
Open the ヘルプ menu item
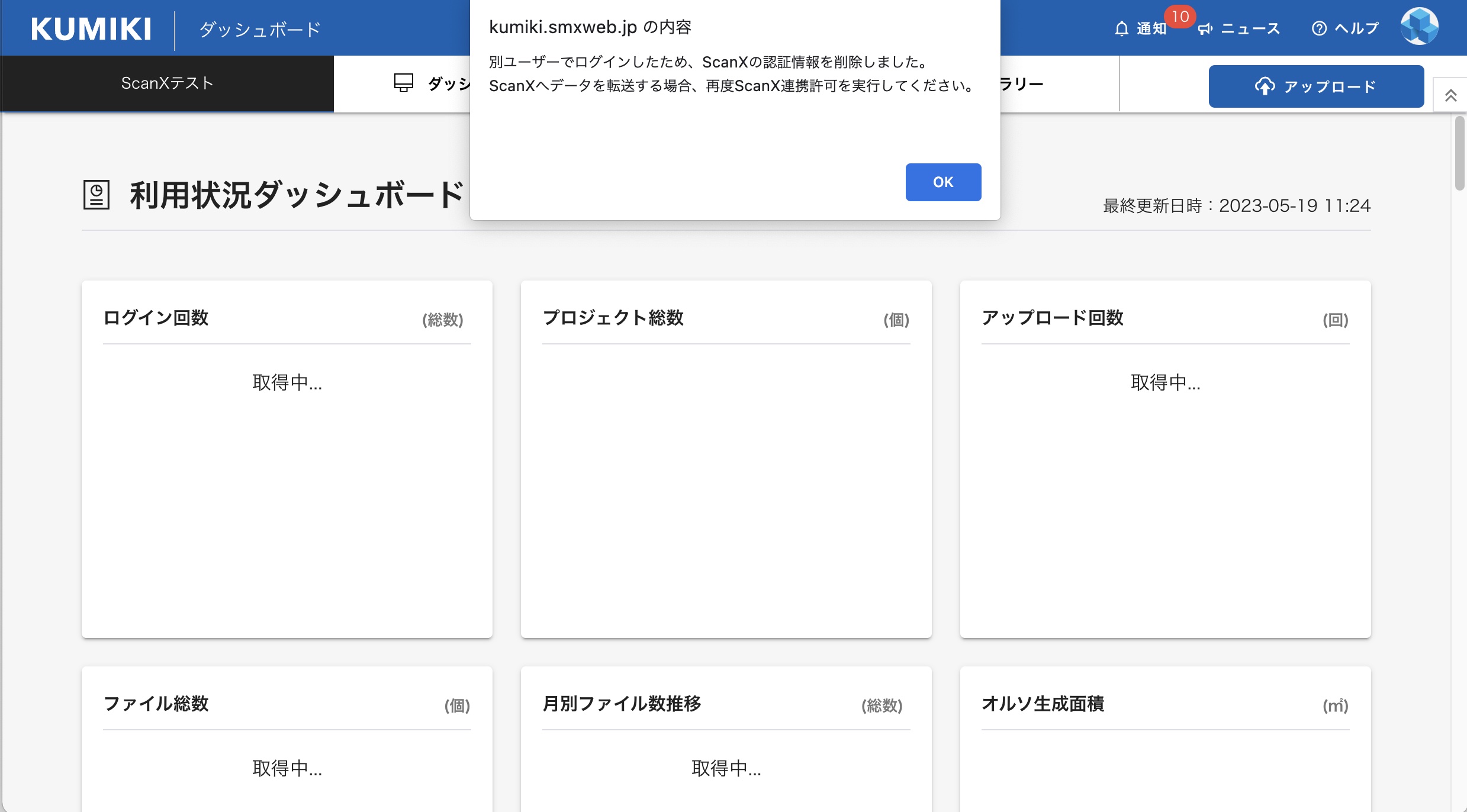point(1356,28)
